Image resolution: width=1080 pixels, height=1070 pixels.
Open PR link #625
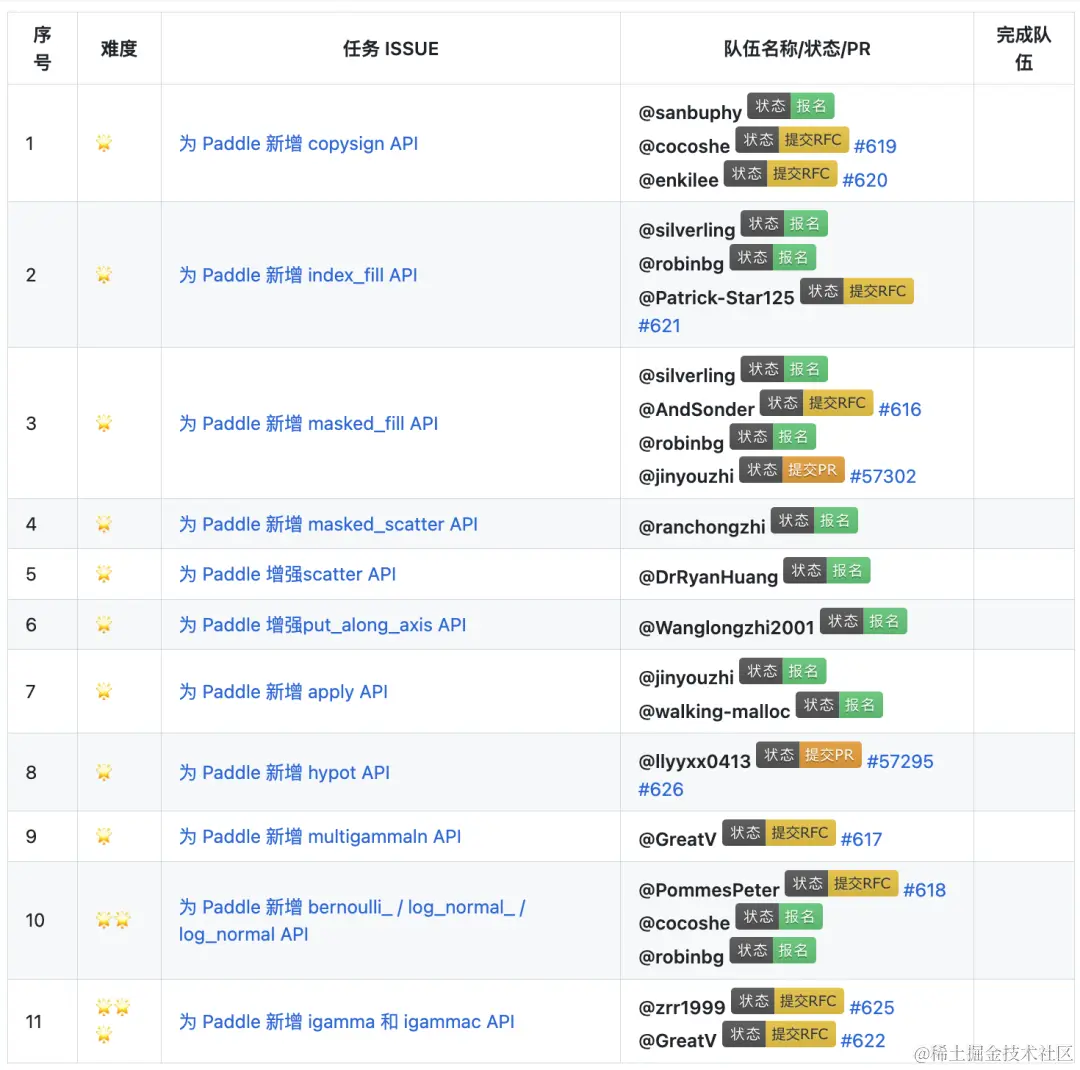coord(871,1007)
